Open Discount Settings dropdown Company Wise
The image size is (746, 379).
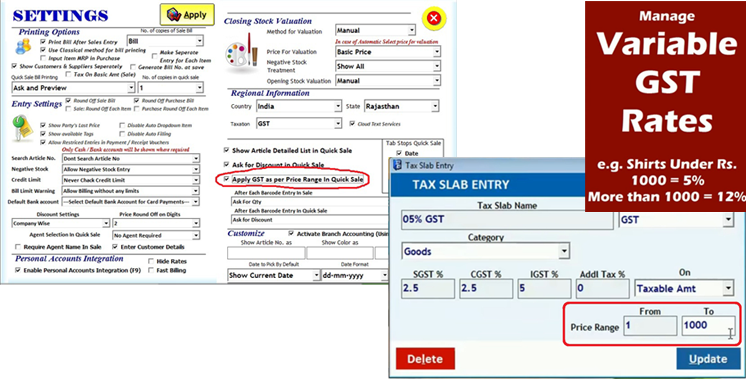pyautogui.click(x=60, y=223)
